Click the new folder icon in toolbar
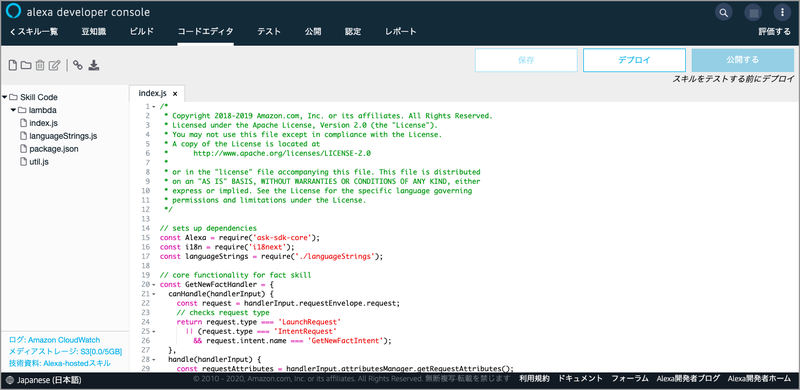The image size is (800, 390). coord(26,65)
